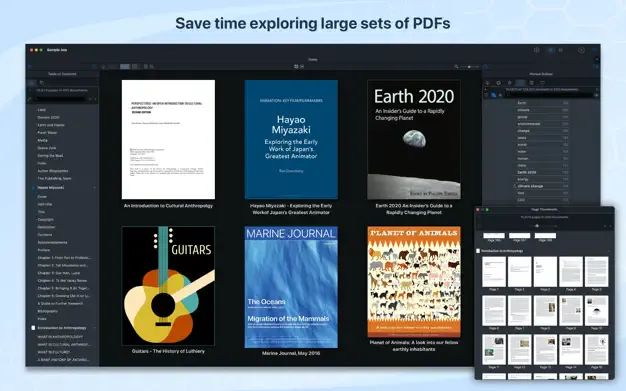
Task: Collapse the Hayao Miyazaki contents section
Action: pyautogui.click(x=95, y=188)
